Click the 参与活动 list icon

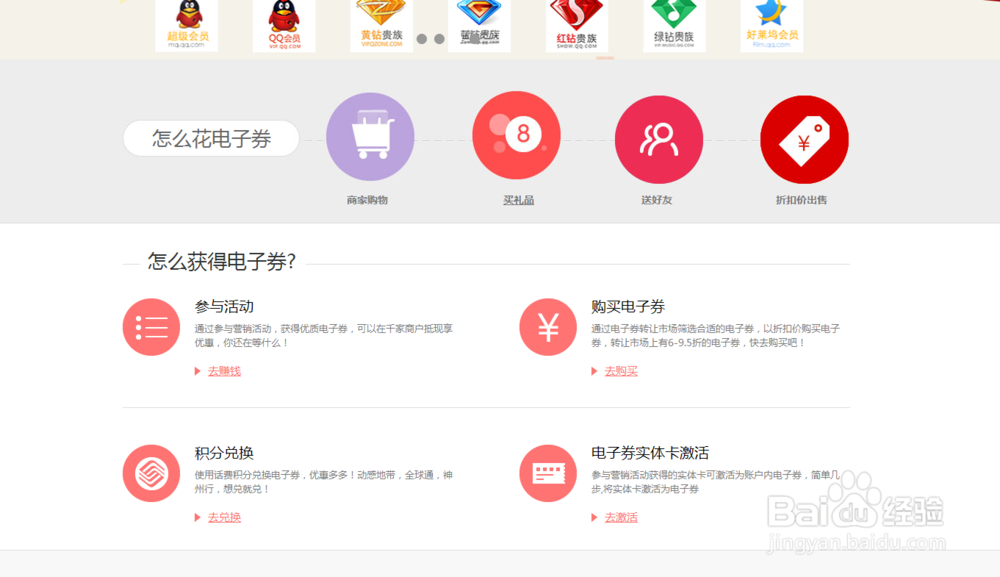point(151,326)
